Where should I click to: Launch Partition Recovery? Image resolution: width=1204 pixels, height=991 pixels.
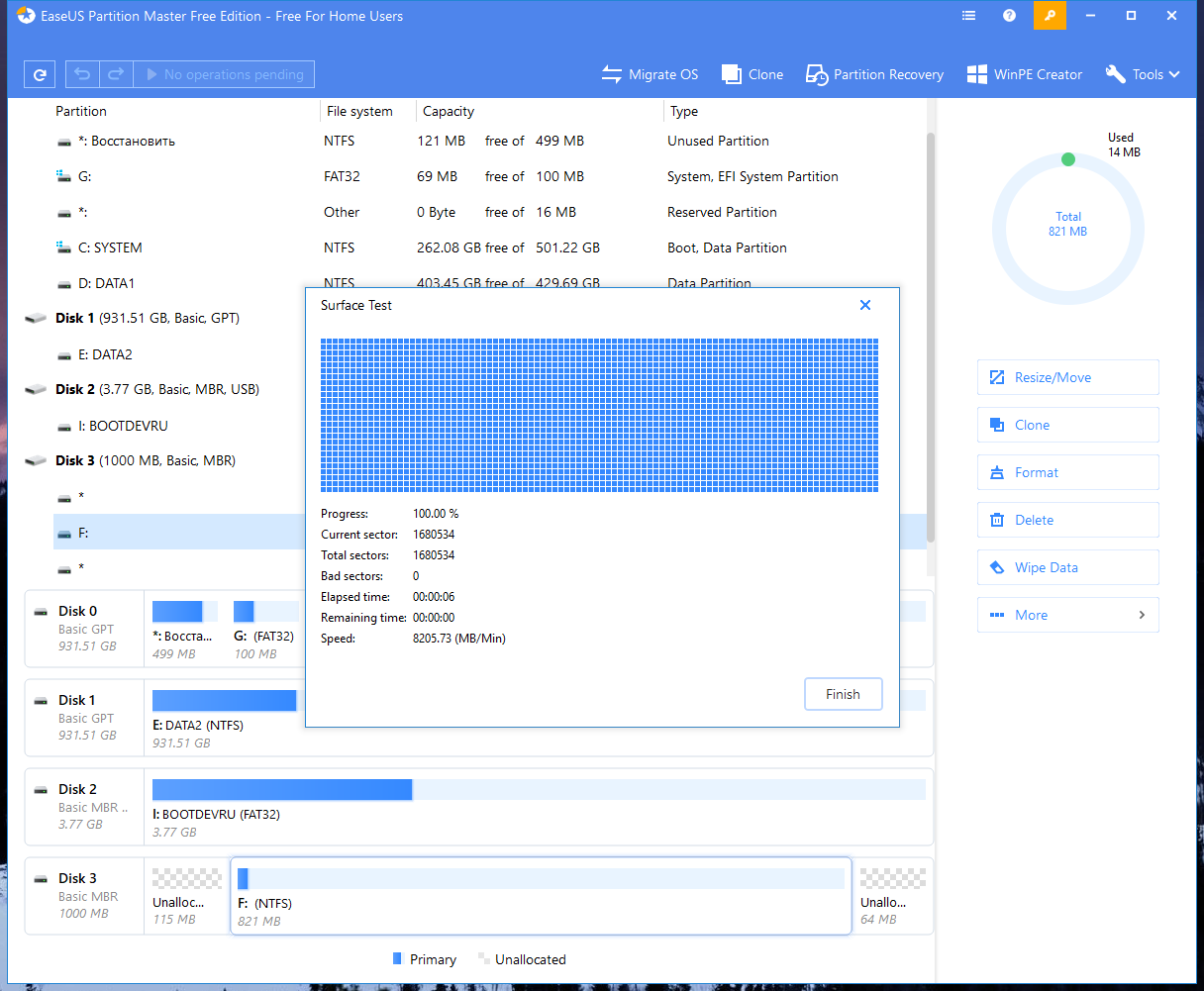874,74
